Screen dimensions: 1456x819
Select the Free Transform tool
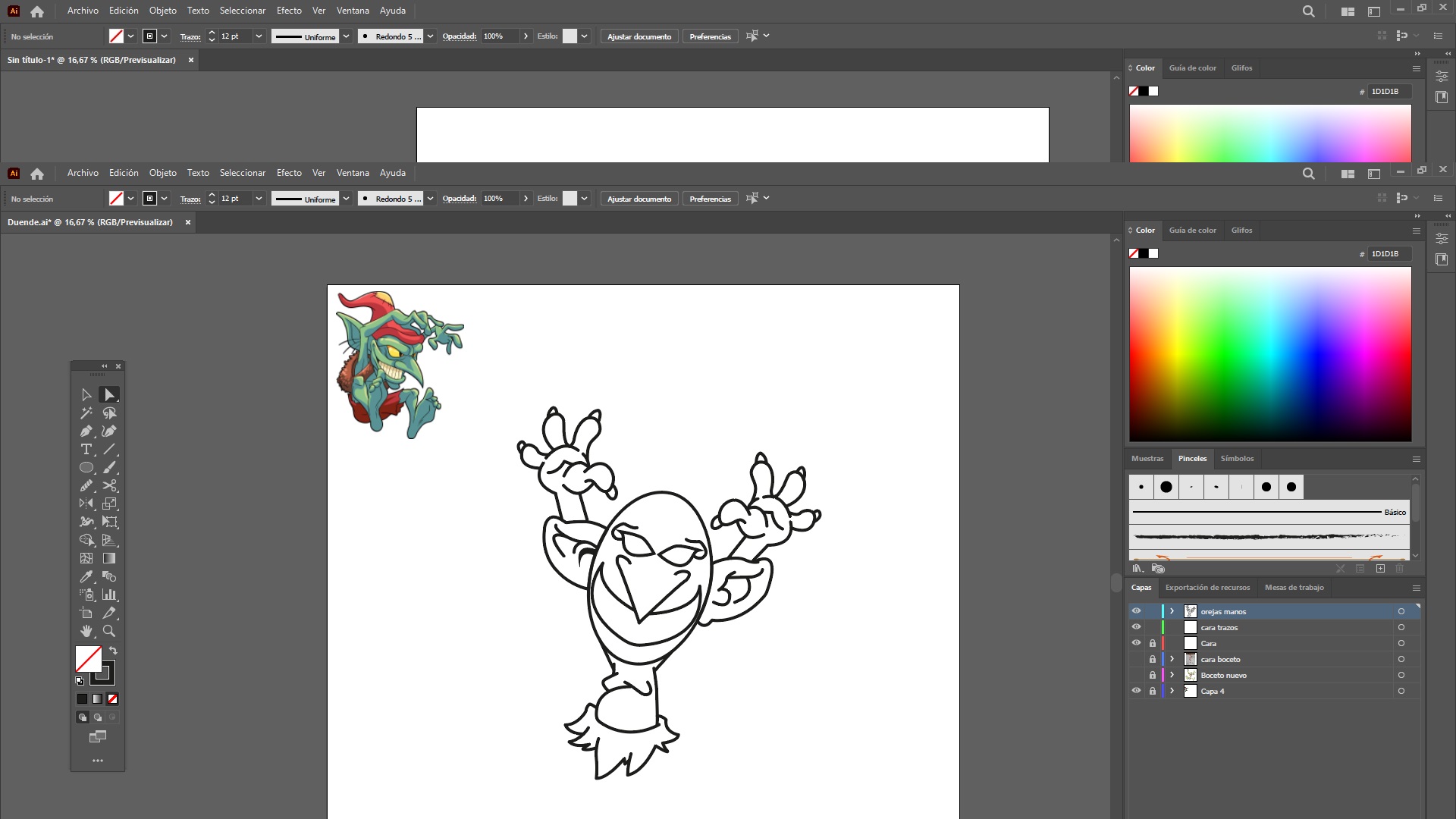pos(109,522)
